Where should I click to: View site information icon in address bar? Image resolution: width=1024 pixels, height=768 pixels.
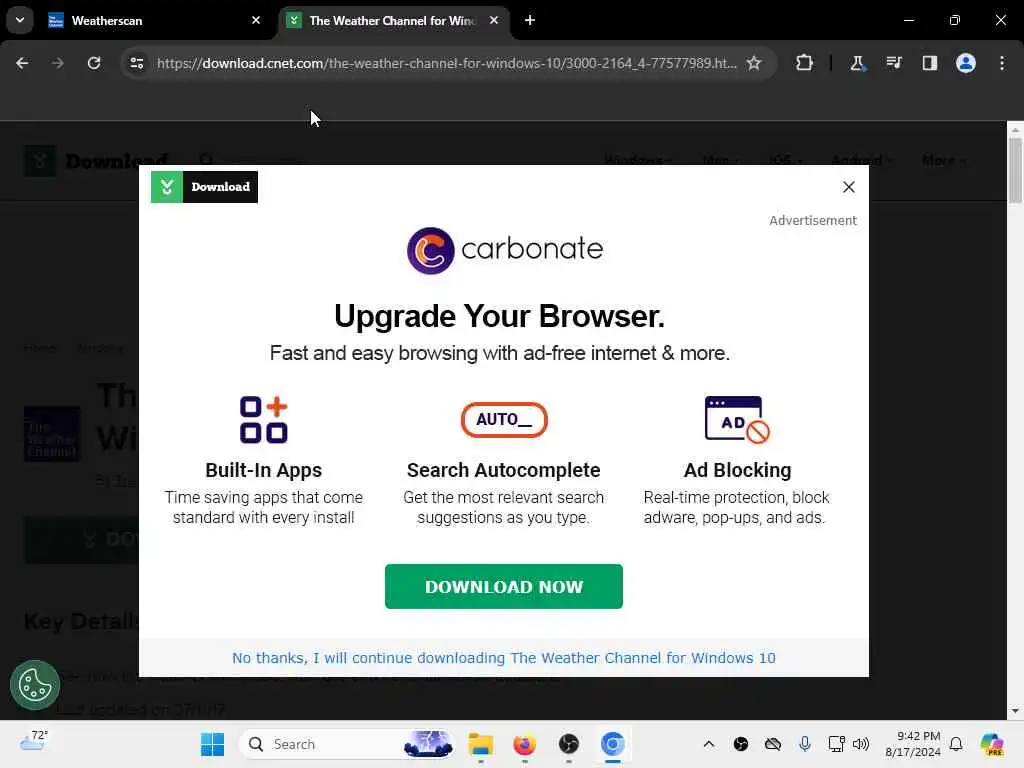point(137,63)
